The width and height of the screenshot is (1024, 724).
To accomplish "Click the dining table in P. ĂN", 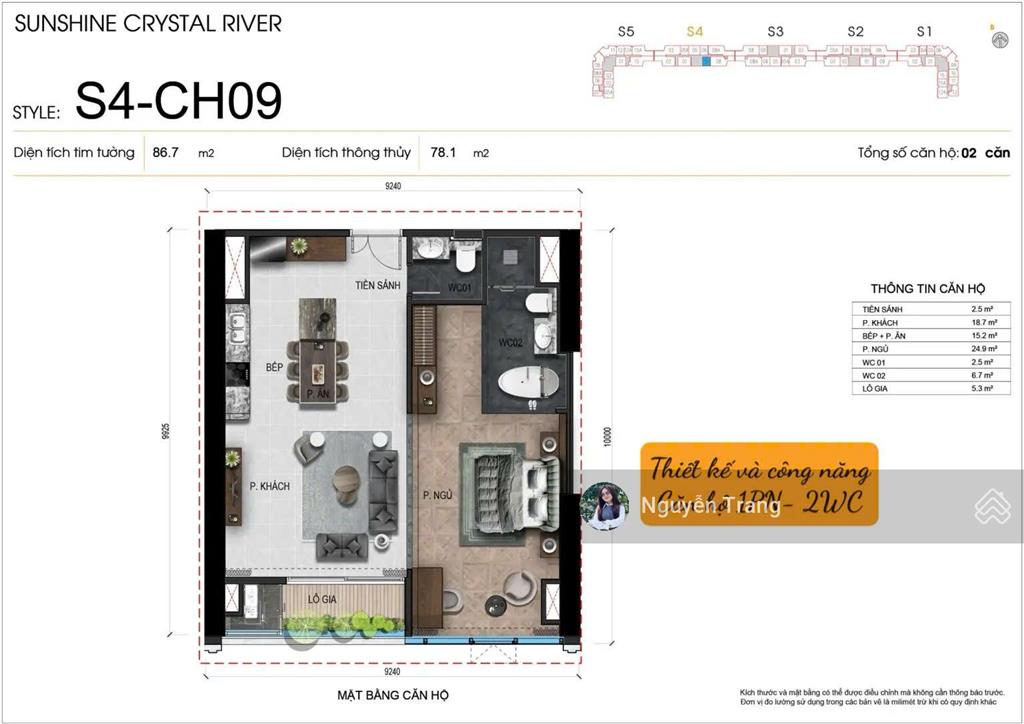I will tap(318, 372).
